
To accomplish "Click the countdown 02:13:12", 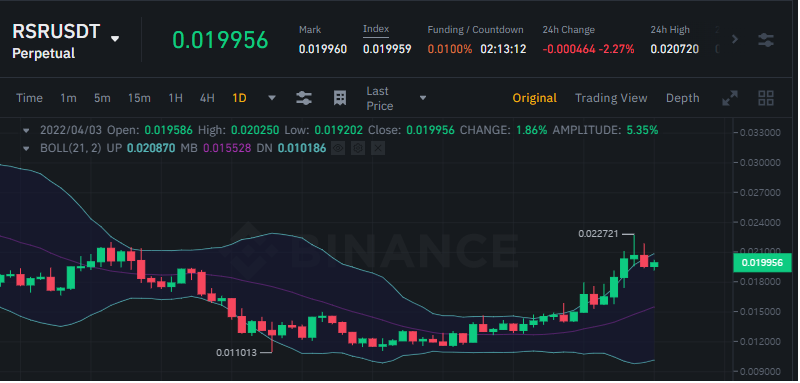I will pyautogui.click(x=503, y=49).
